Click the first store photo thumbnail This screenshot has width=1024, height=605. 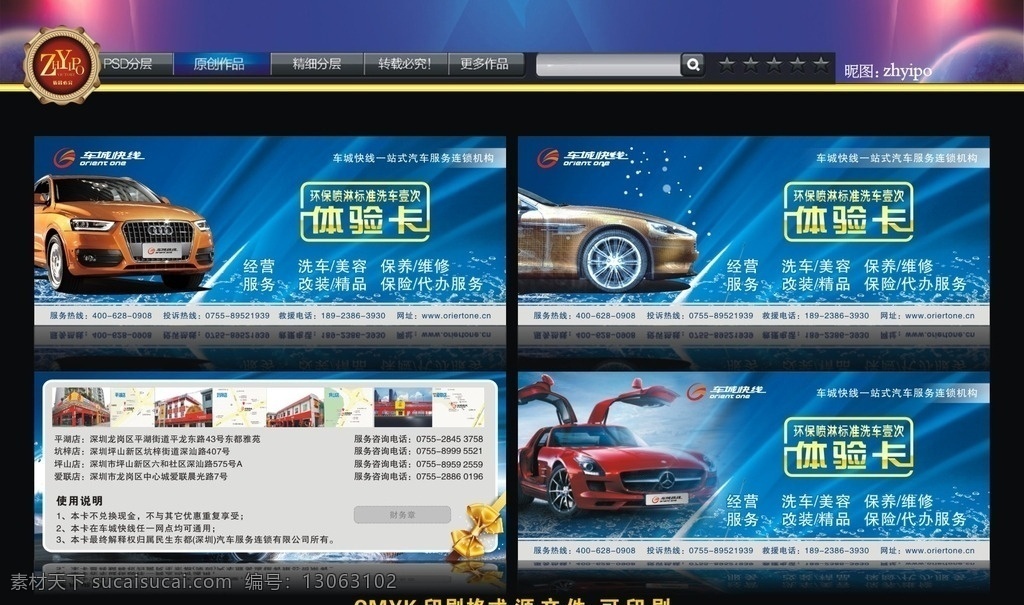click(80, 408)
